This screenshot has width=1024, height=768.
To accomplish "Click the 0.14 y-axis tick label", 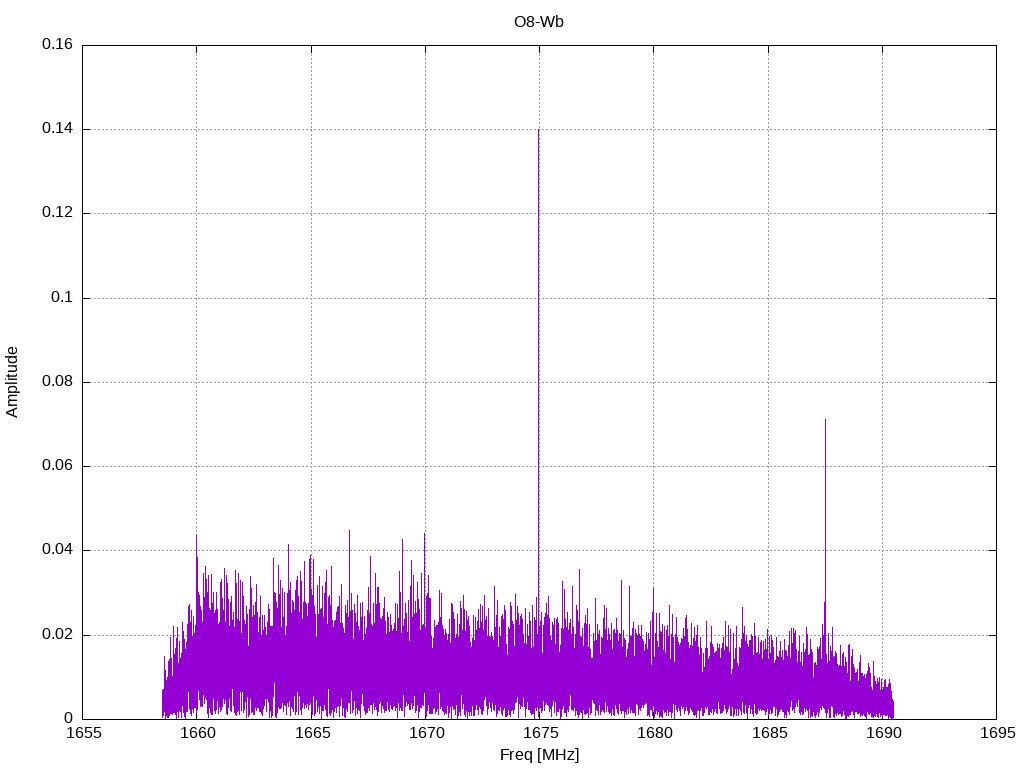I will pyautogui.click(x=56, y=129).
